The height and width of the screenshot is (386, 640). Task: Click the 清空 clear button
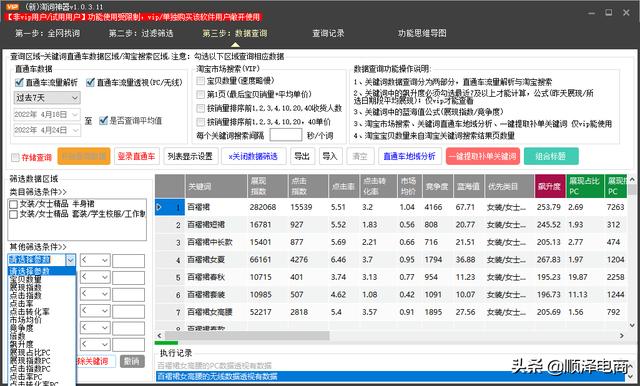pos(360,156)
